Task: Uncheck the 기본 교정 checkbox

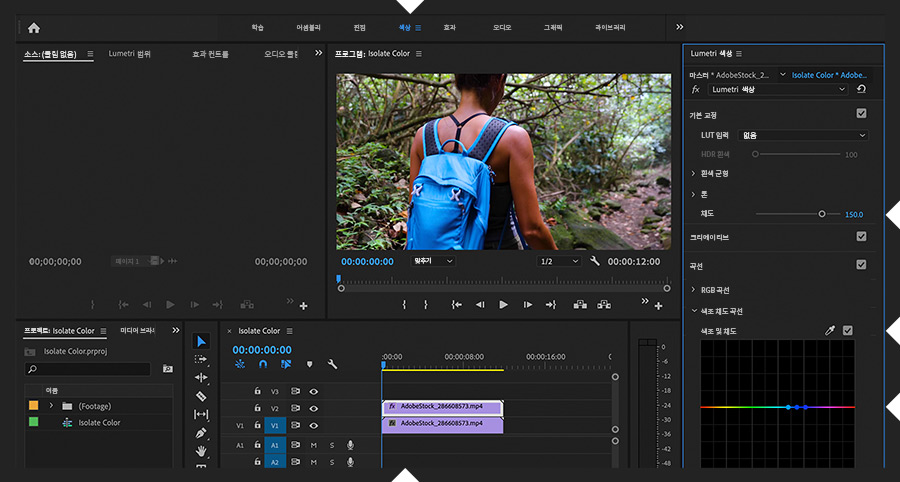Action: 861,114
